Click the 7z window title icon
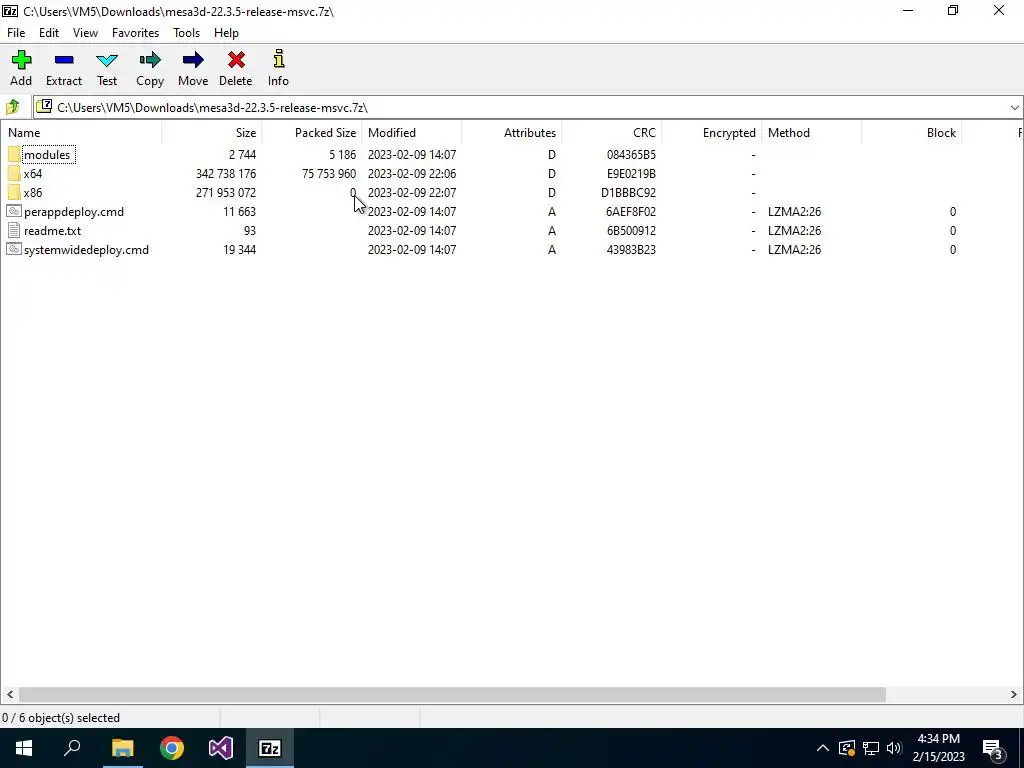Screen dimensions: 1024x768 pyautogui.click(x=10, y=11)
